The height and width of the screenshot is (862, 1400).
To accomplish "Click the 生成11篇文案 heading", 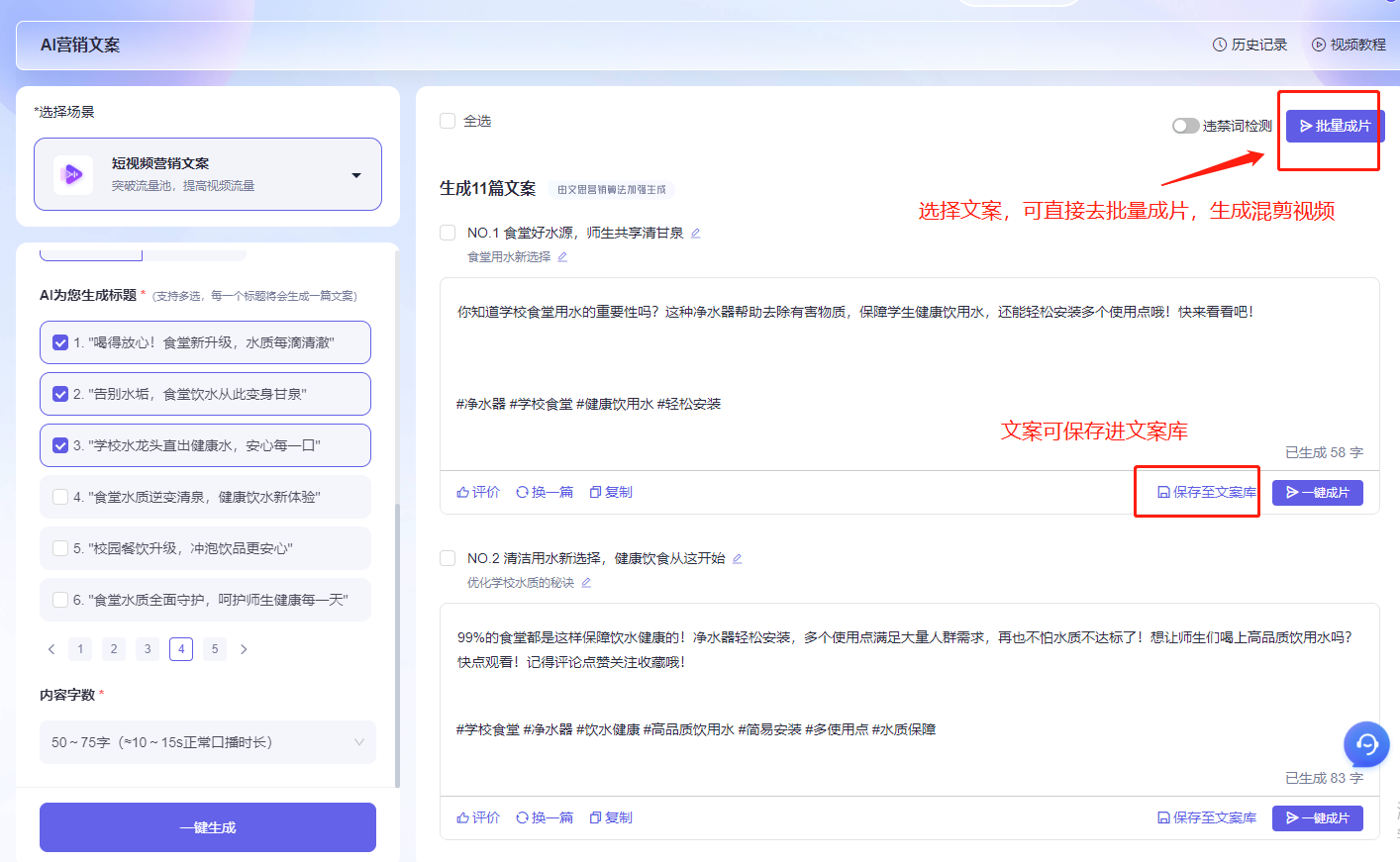I will [487, 188].
